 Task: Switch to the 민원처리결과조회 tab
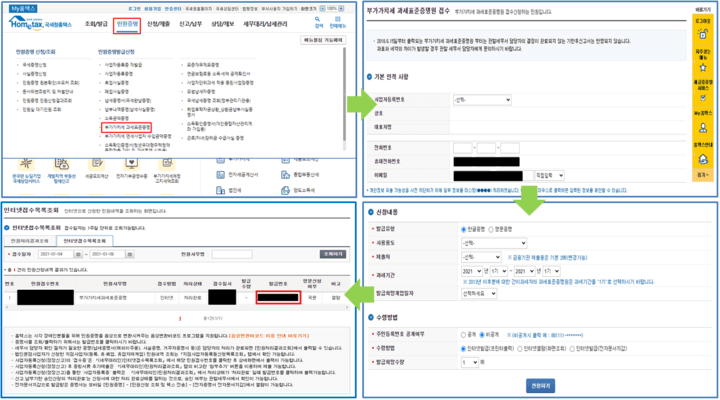point(30,241)
